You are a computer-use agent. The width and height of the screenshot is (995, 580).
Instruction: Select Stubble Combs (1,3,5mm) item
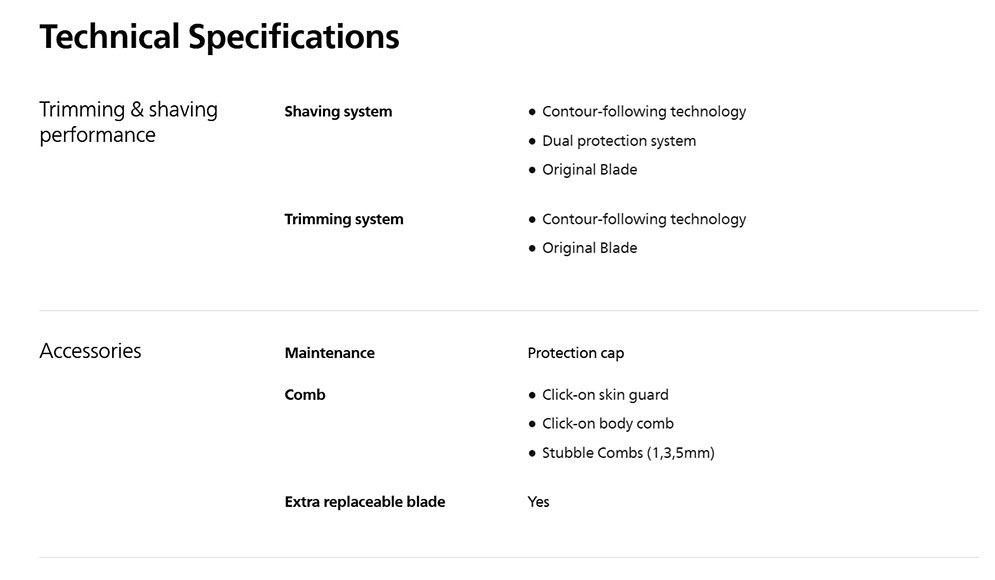628,453
